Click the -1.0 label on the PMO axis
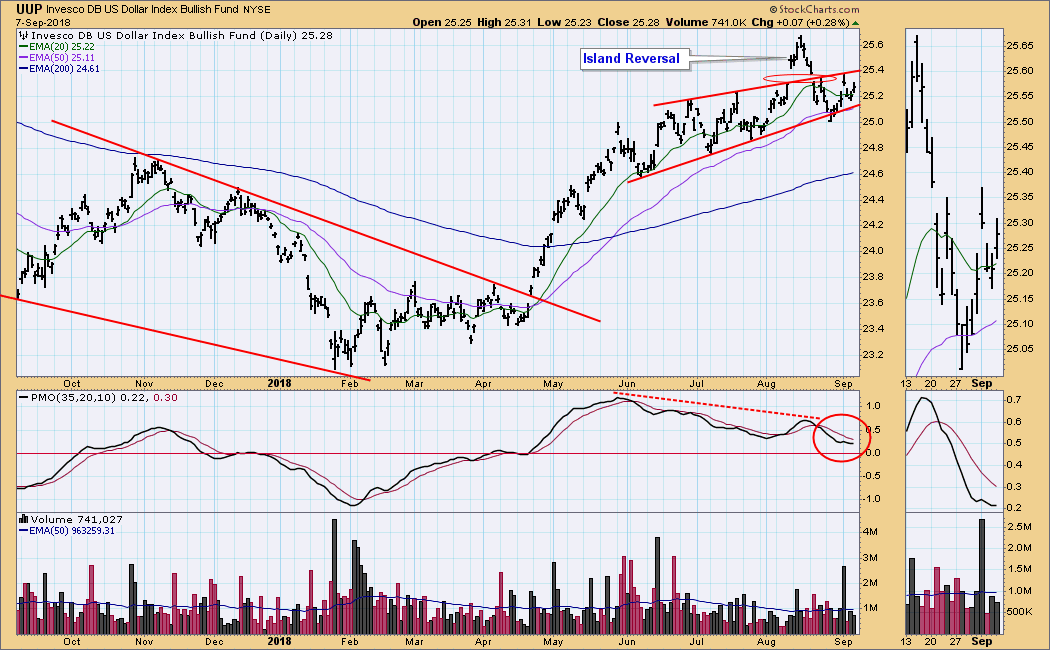Viewport: 1050px width, 650px height. tap(872, 499)
